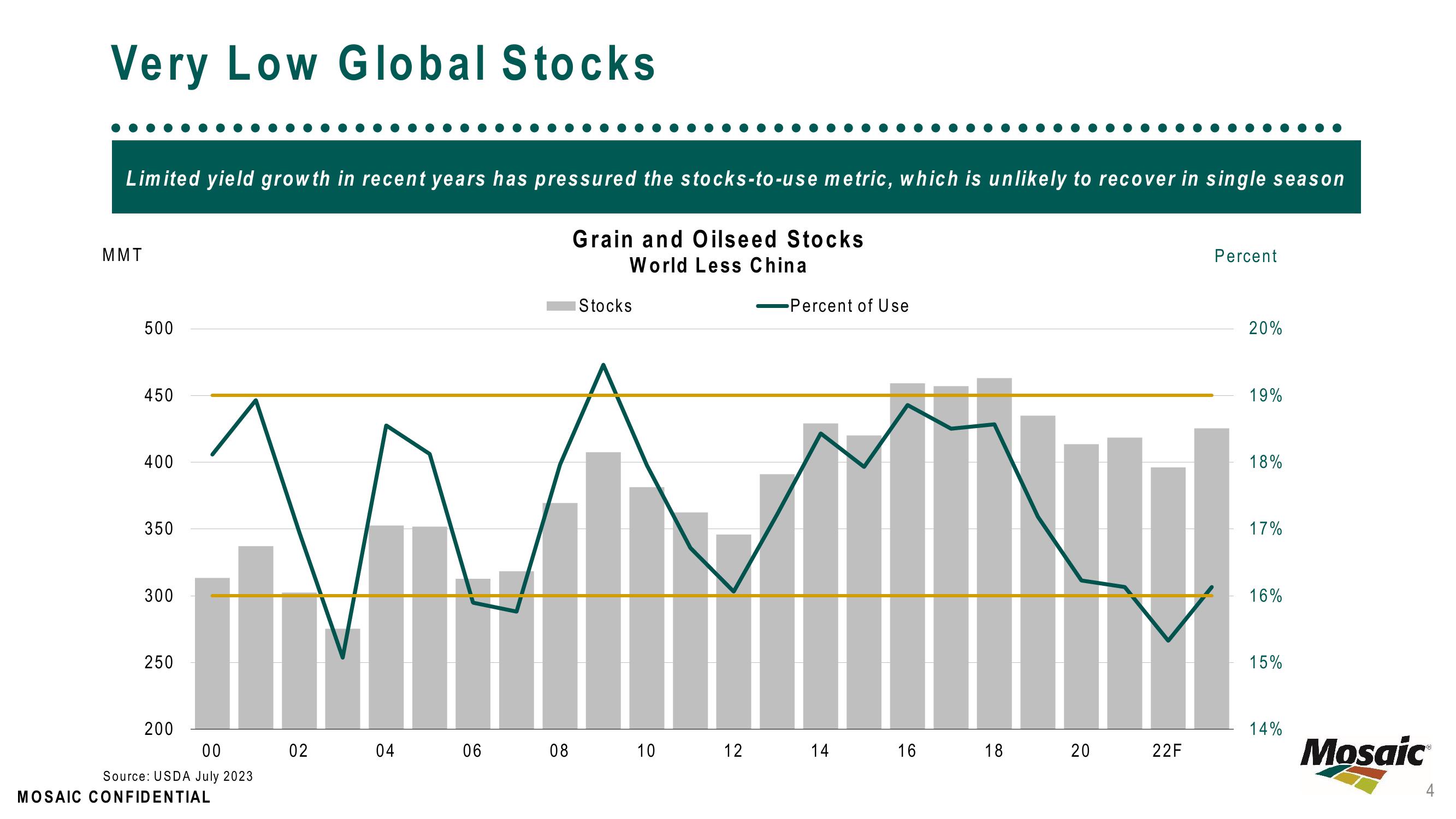Click the '500' left axis value
The image size is (1456, 819).
click(x=159, y=328)
